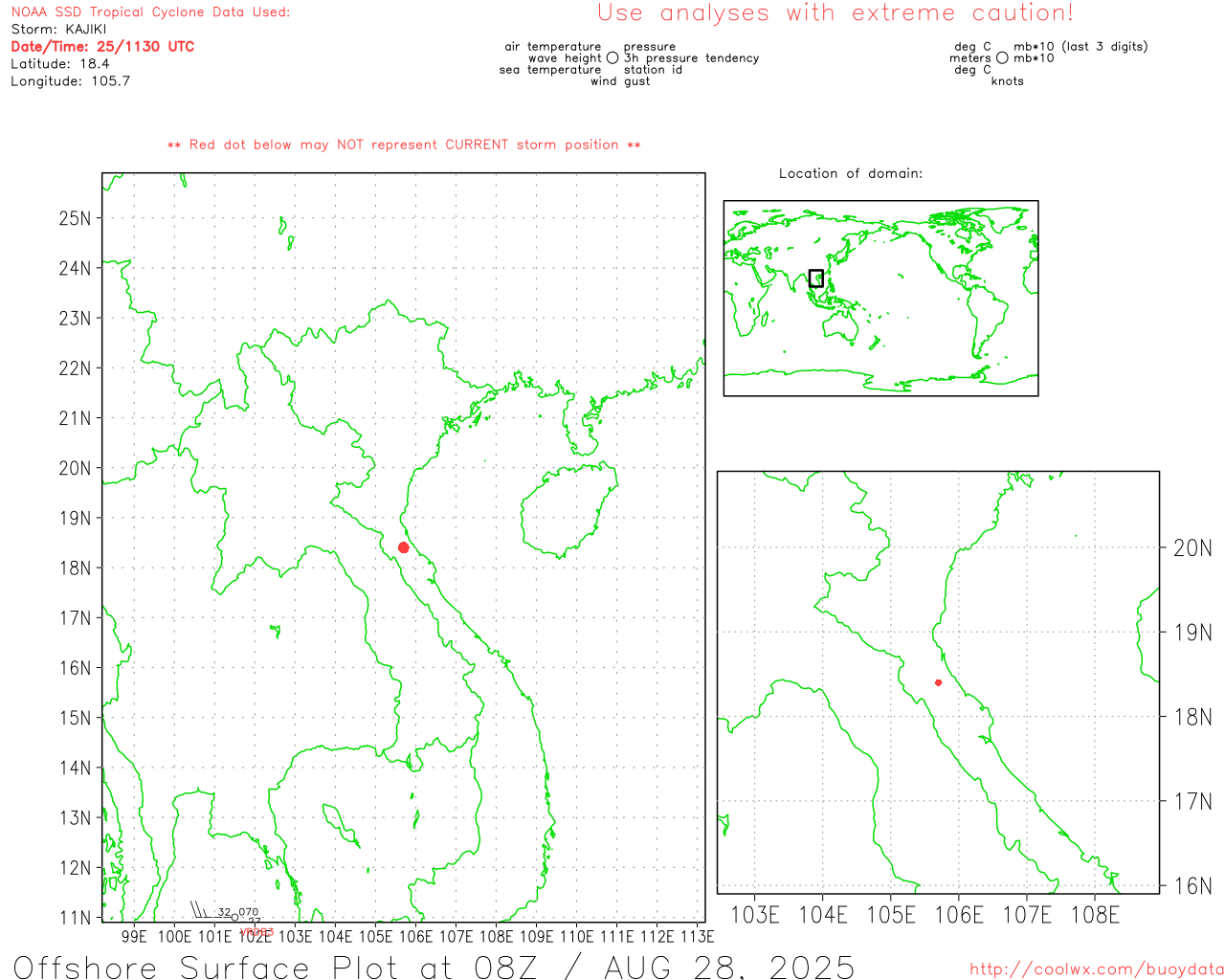Click the 'sea temperature' legend label
The height and width of the screenshot is (980, 1225).
(550, 70)
